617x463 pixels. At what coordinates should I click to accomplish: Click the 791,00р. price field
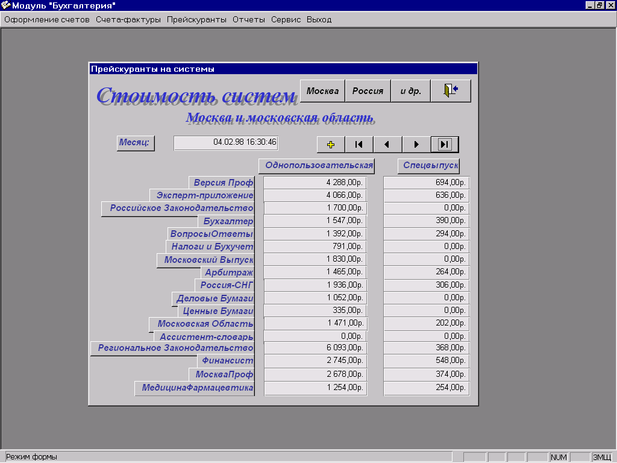pyautogui.click(x=315, y=247)
